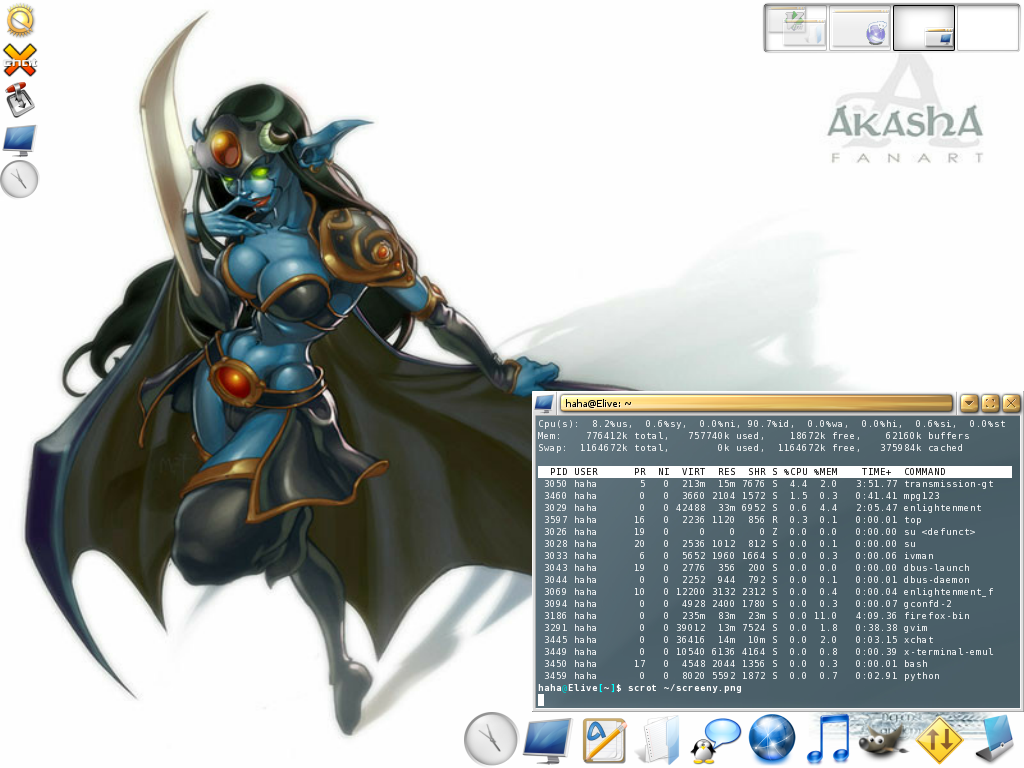Toggle fullscreen with the terminal maximize button
1024x768 pixels.
click(989, 403)
